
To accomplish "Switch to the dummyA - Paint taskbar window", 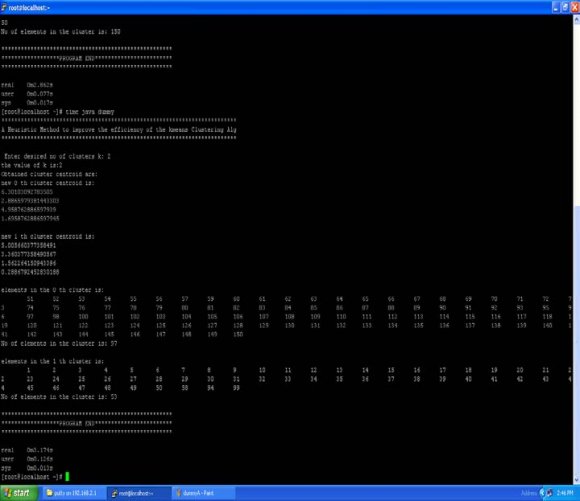I will pos(203,493).
